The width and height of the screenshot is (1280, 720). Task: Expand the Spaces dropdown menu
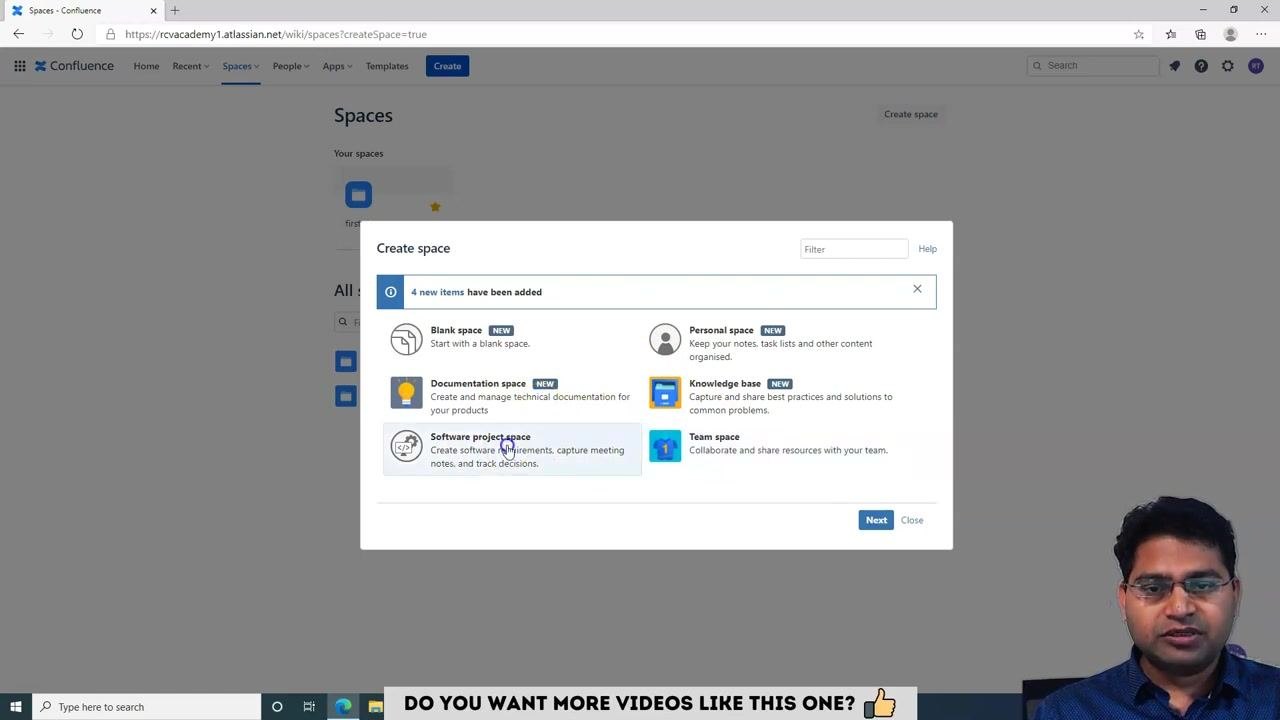click(x=241, y=66)
